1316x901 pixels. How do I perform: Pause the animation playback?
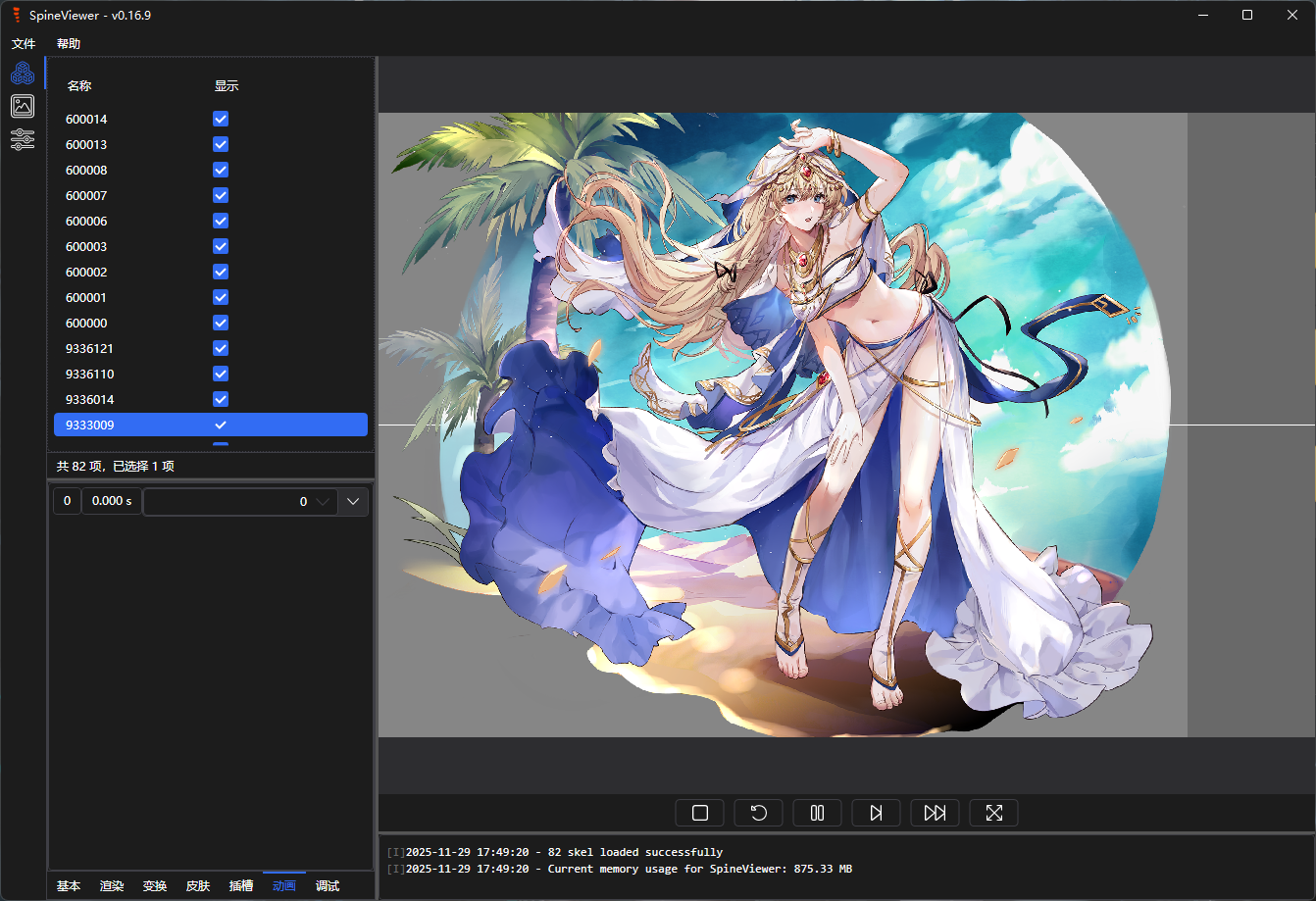(817, 813)
